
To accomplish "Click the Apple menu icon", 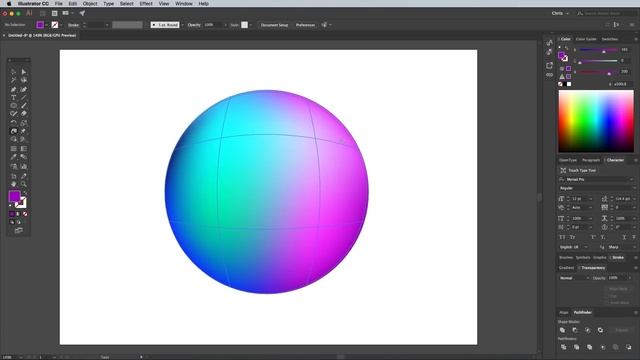I will click(x=9, y=4).
